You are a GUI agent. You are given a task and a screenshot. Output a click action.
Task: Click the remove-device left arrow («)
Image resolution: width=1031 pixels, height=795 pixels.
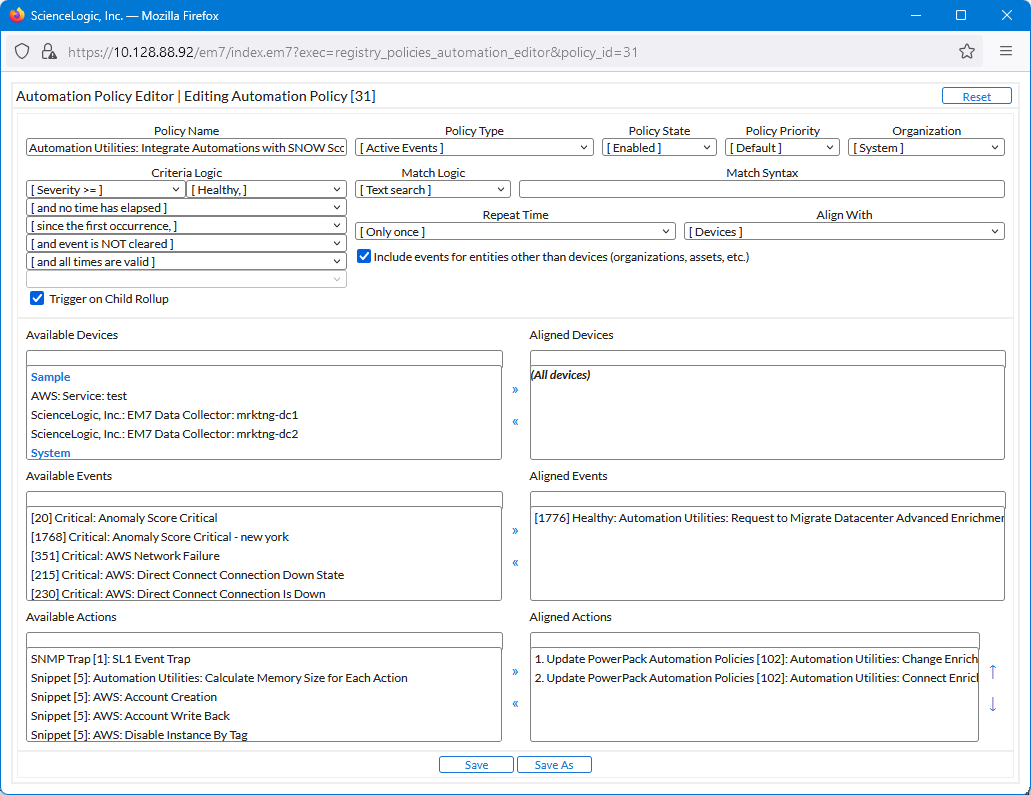coord(515,422)
